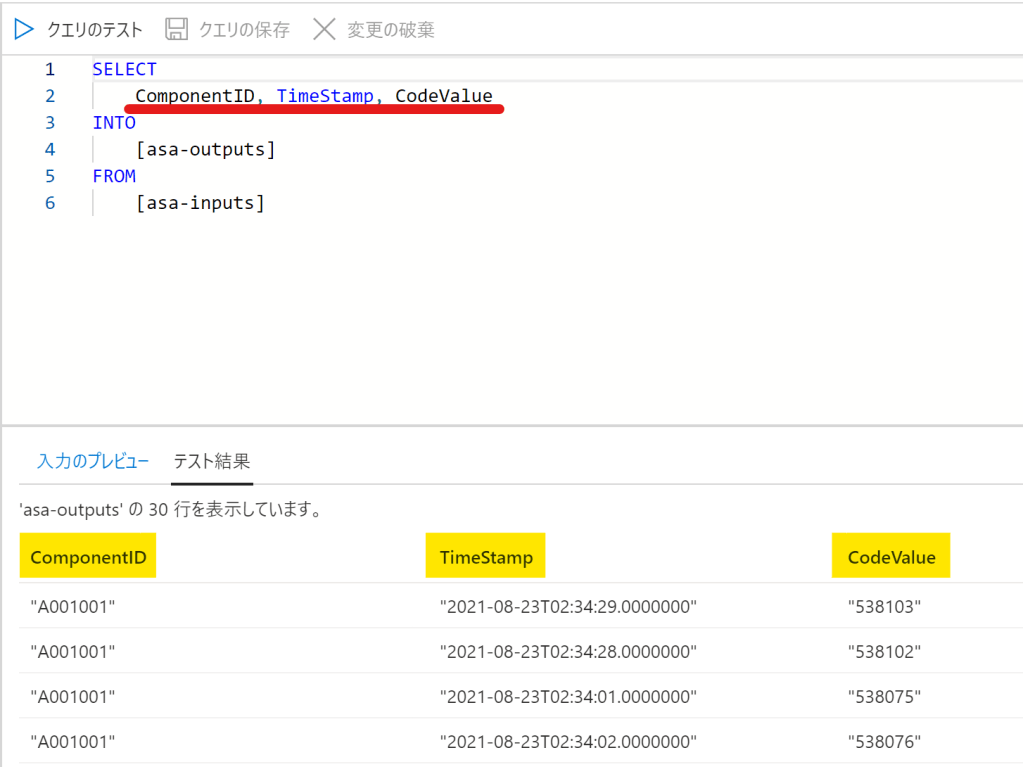Click the X icon to discard changes

click(x=324, y=29)
